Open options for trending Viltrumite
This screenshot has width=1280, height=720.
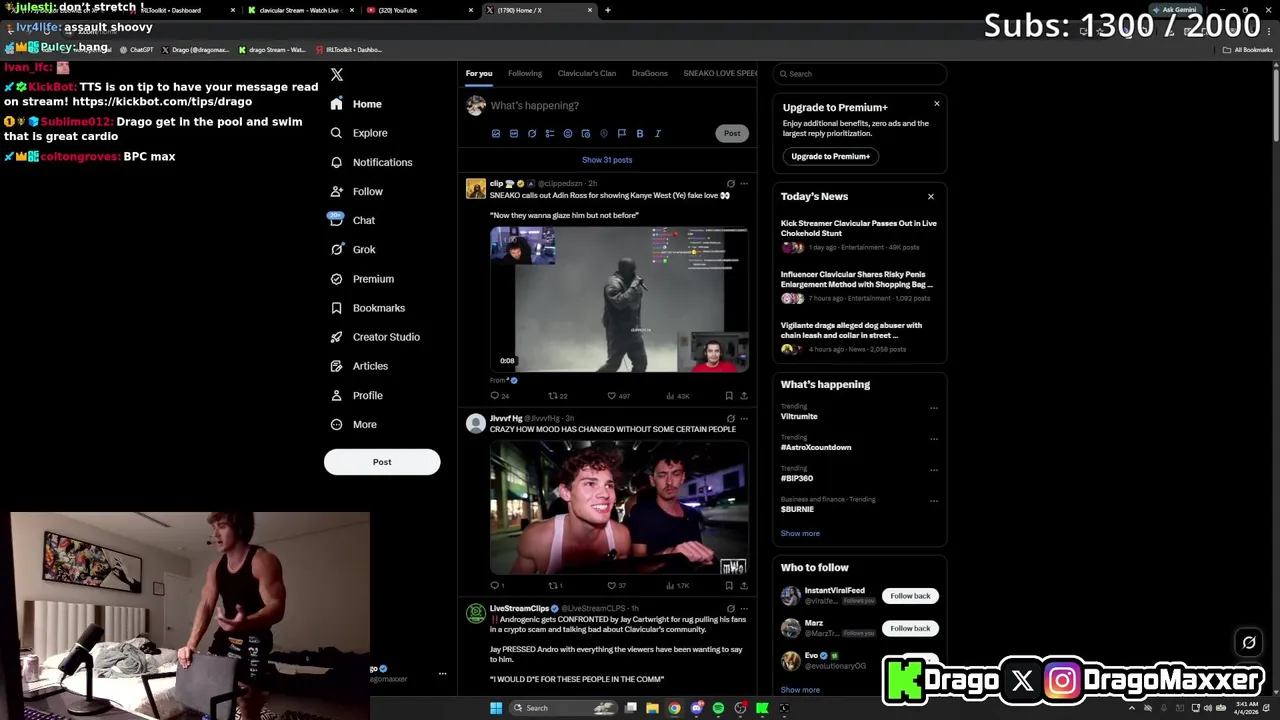[x=934, y=408]
